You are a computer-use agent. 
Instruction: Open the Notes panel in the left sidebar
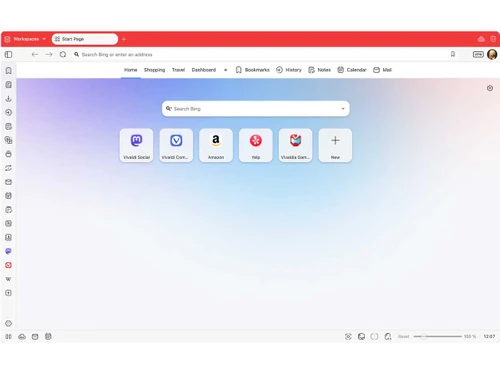pos(9,126)
